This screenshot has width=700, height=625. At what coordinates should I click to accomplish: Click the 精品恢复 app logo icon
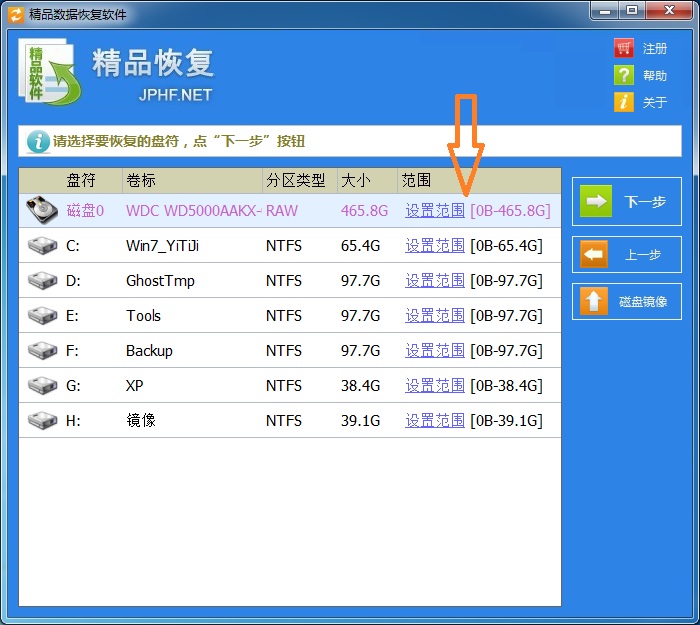[x=49, y=71]
